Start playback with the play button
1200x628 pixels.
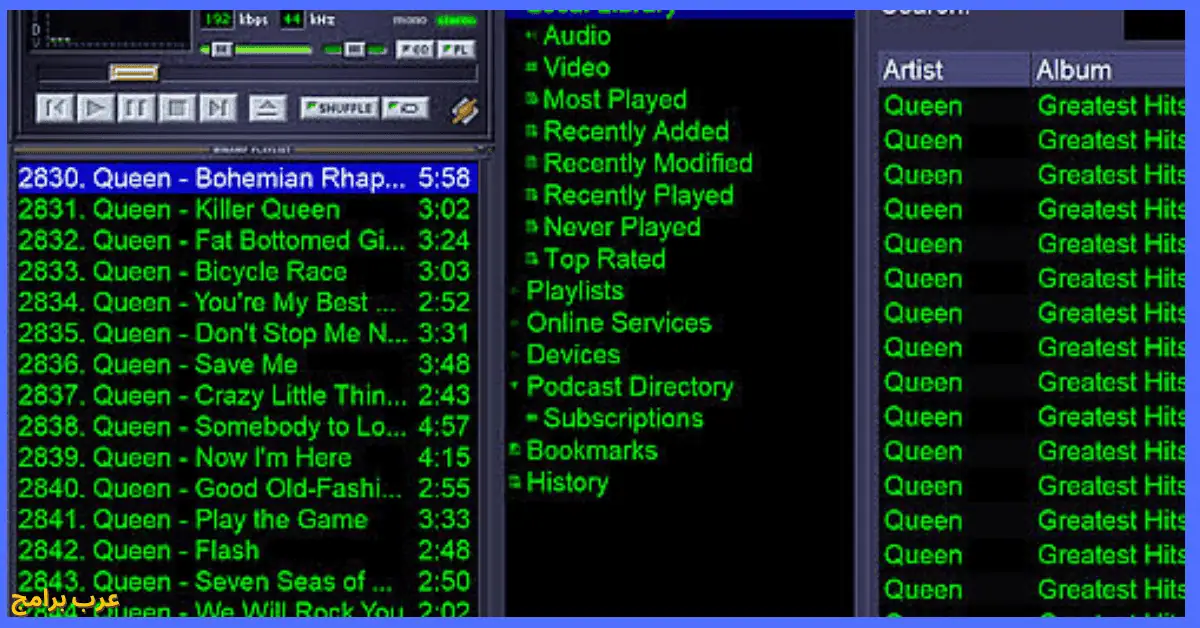[x=96, y=108]
